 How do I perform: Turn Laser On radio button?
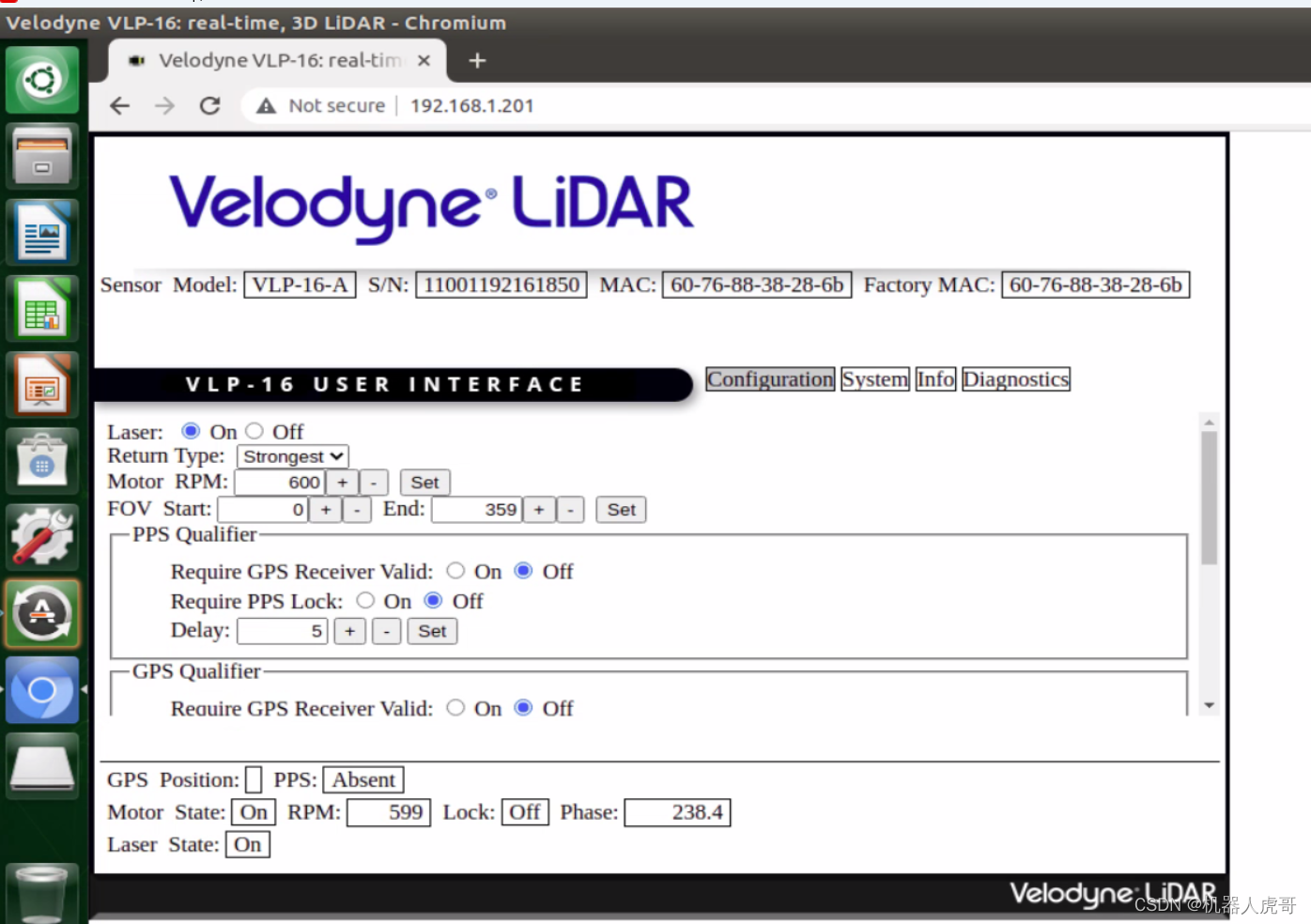[x=191, y=431]
